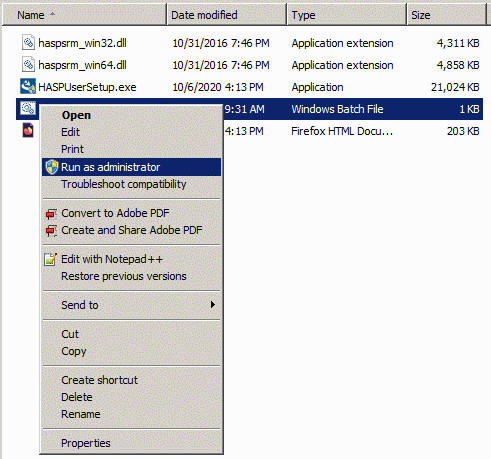Viewport: 491px width, 459px height.
Task: Open the Send to submenu arrow
Action: coord(212,305)
